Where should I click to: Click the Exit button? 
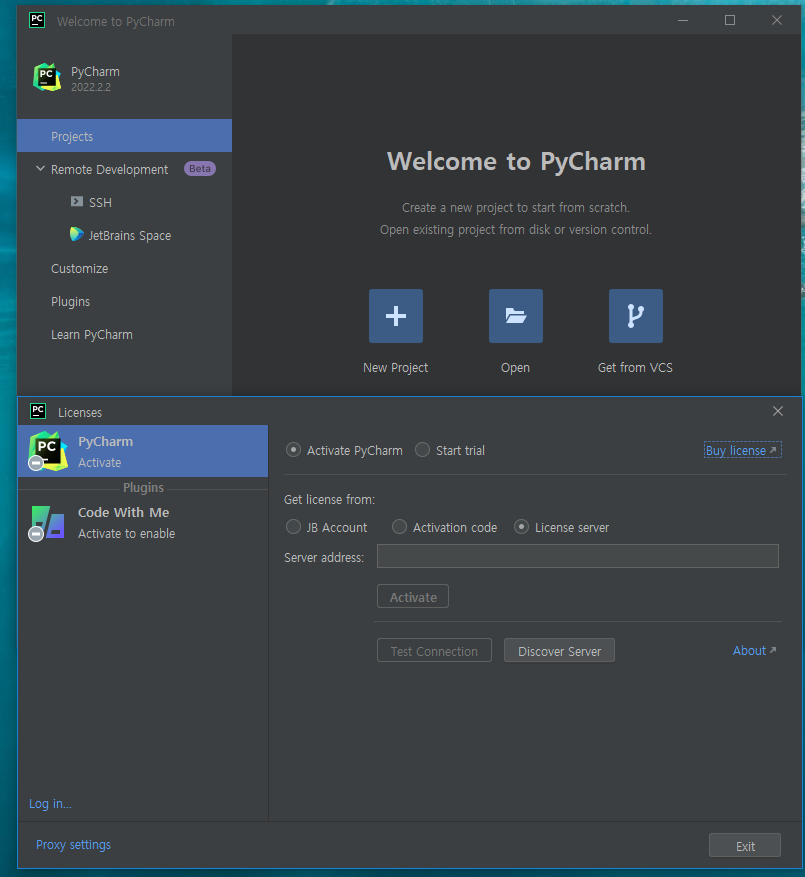pyautogui.click(x=745, y=846)
